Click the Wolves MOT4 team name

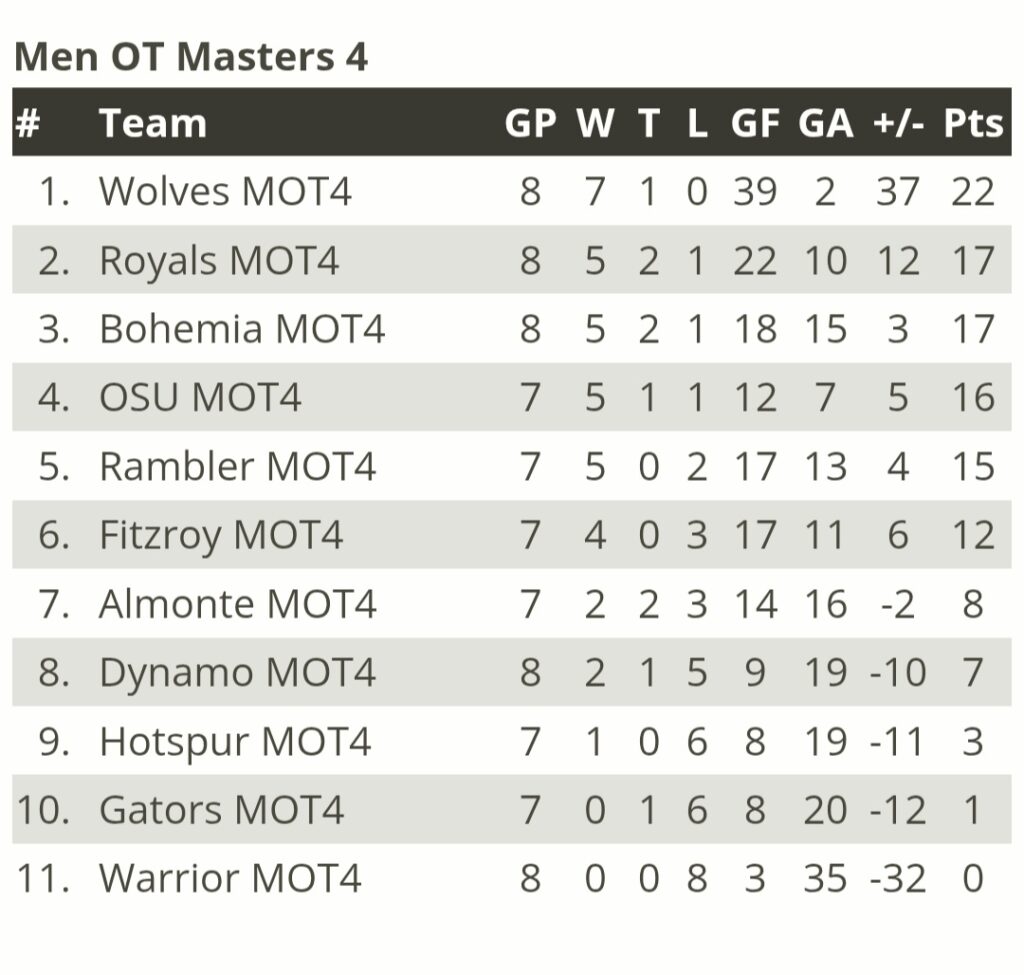coord(225,191)
